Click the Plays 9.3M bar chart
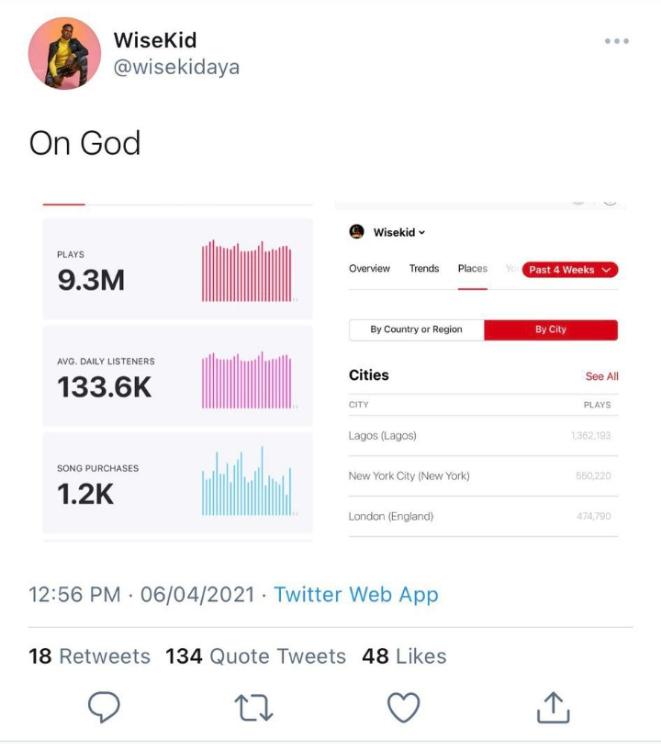Screen dimensions: 661x744 247,271
